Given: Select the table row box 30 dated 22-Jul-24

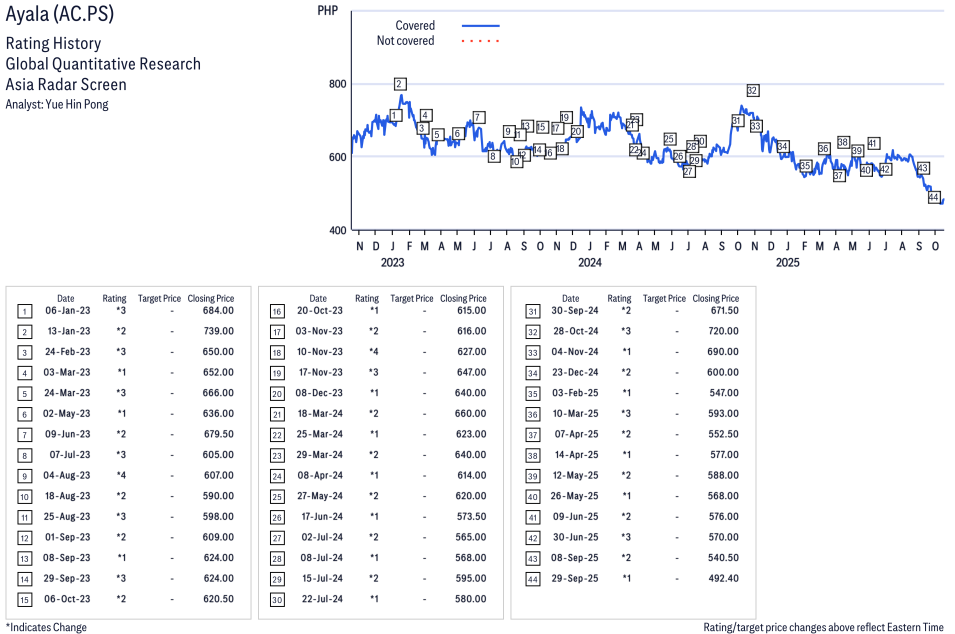Looking at the screenshot, I should (276, 599).
